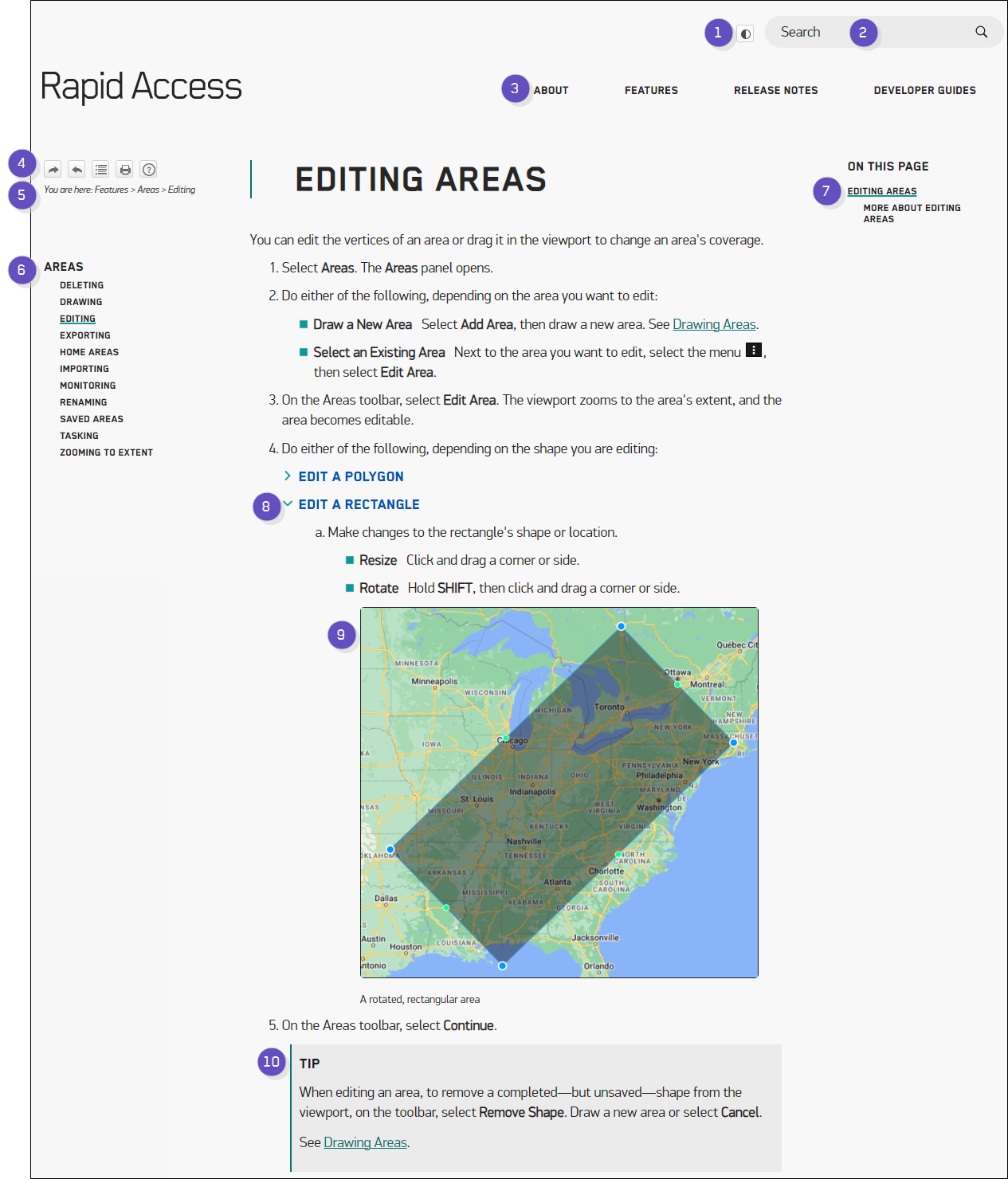The image size is (1008, 1179).
Task: Click the forward arrow toolbar icon
Action: (x=53, y=169)
